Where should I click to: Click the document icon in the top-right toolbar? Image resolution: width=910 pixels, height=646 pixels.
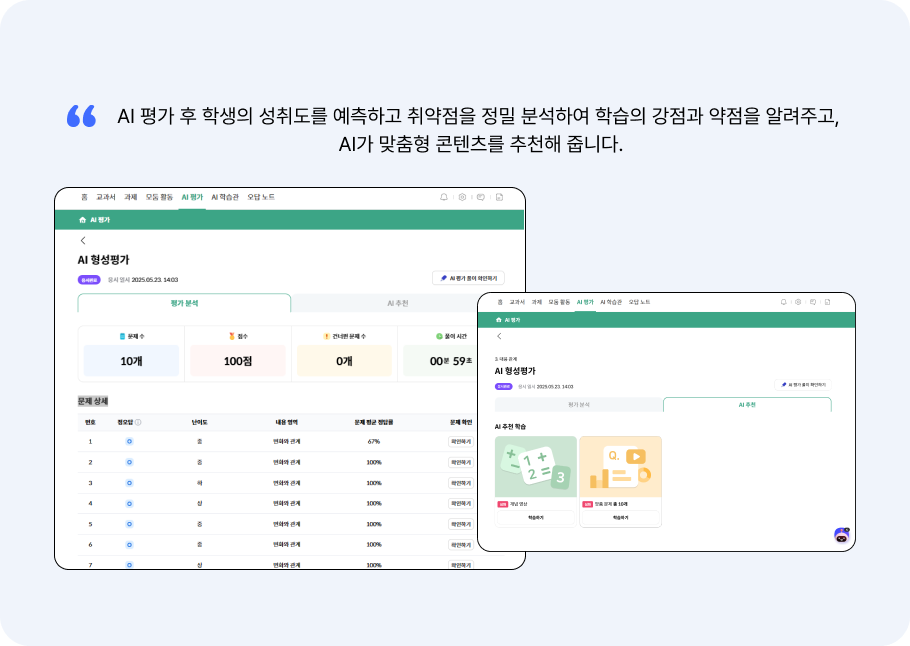[497, 197]
